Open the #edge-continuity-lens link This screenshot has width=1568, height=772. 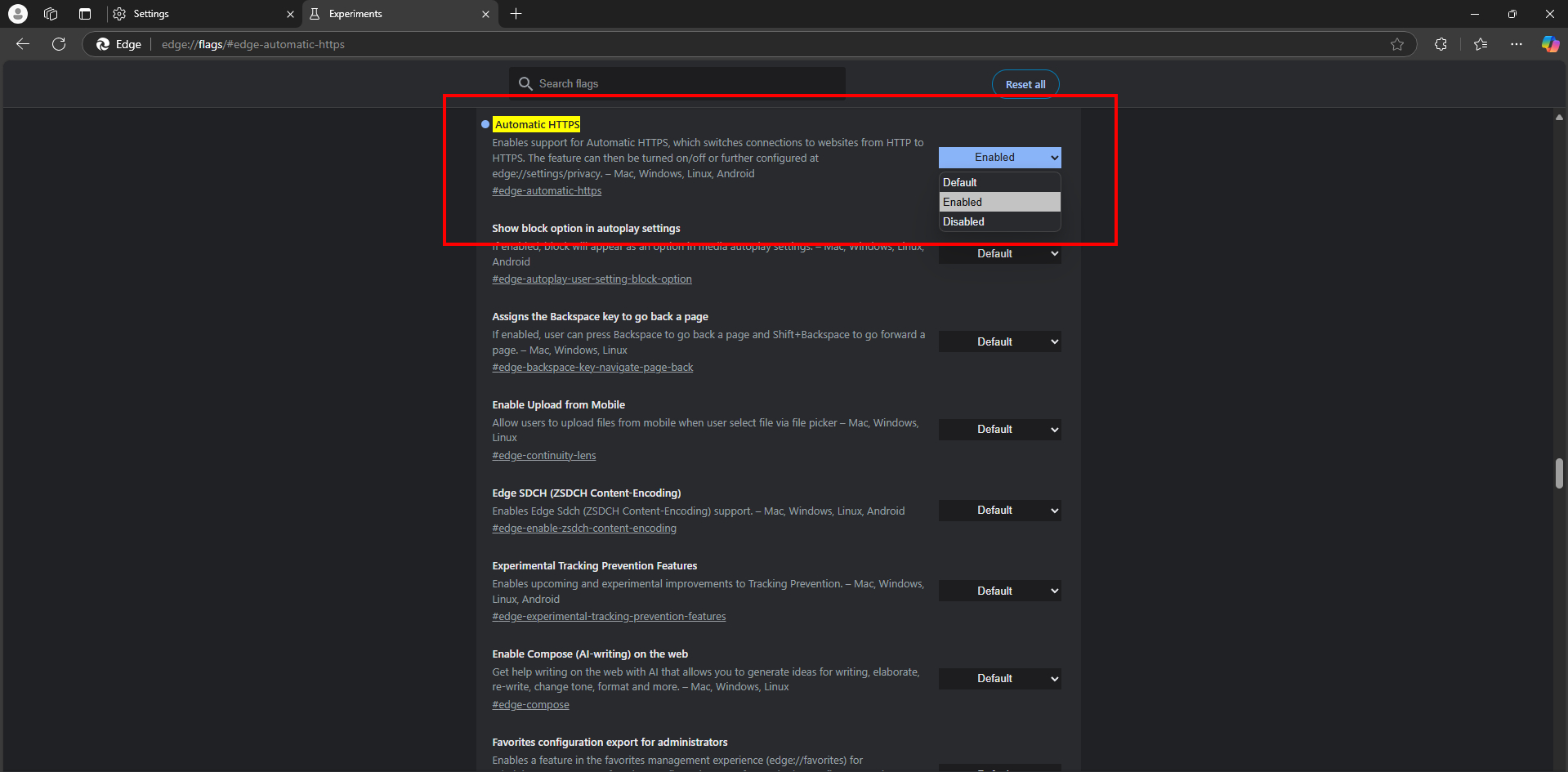(544, 455)
